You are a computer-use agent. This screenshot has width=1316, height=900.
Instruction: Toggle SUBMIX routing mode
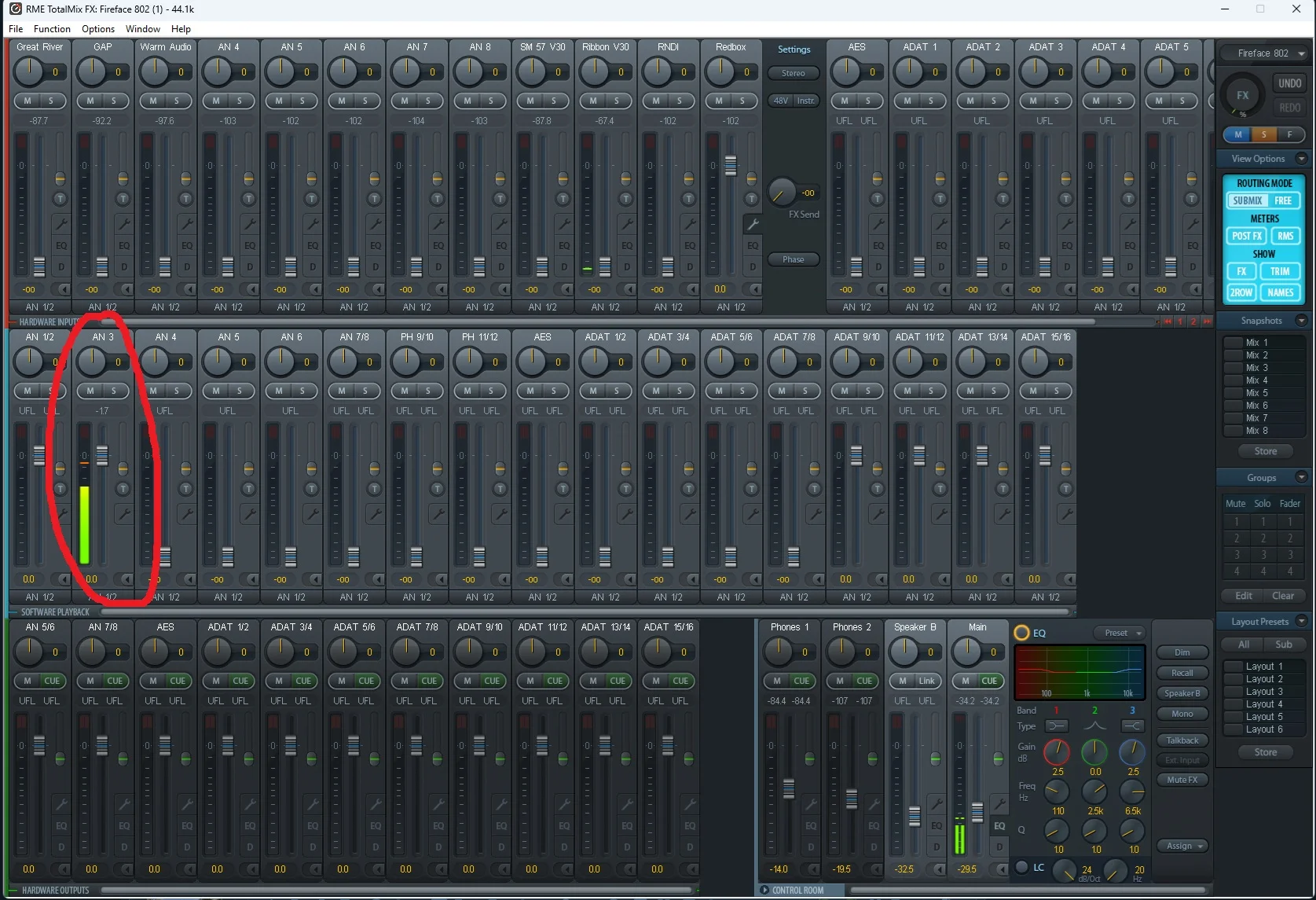tap(1247, 200)
